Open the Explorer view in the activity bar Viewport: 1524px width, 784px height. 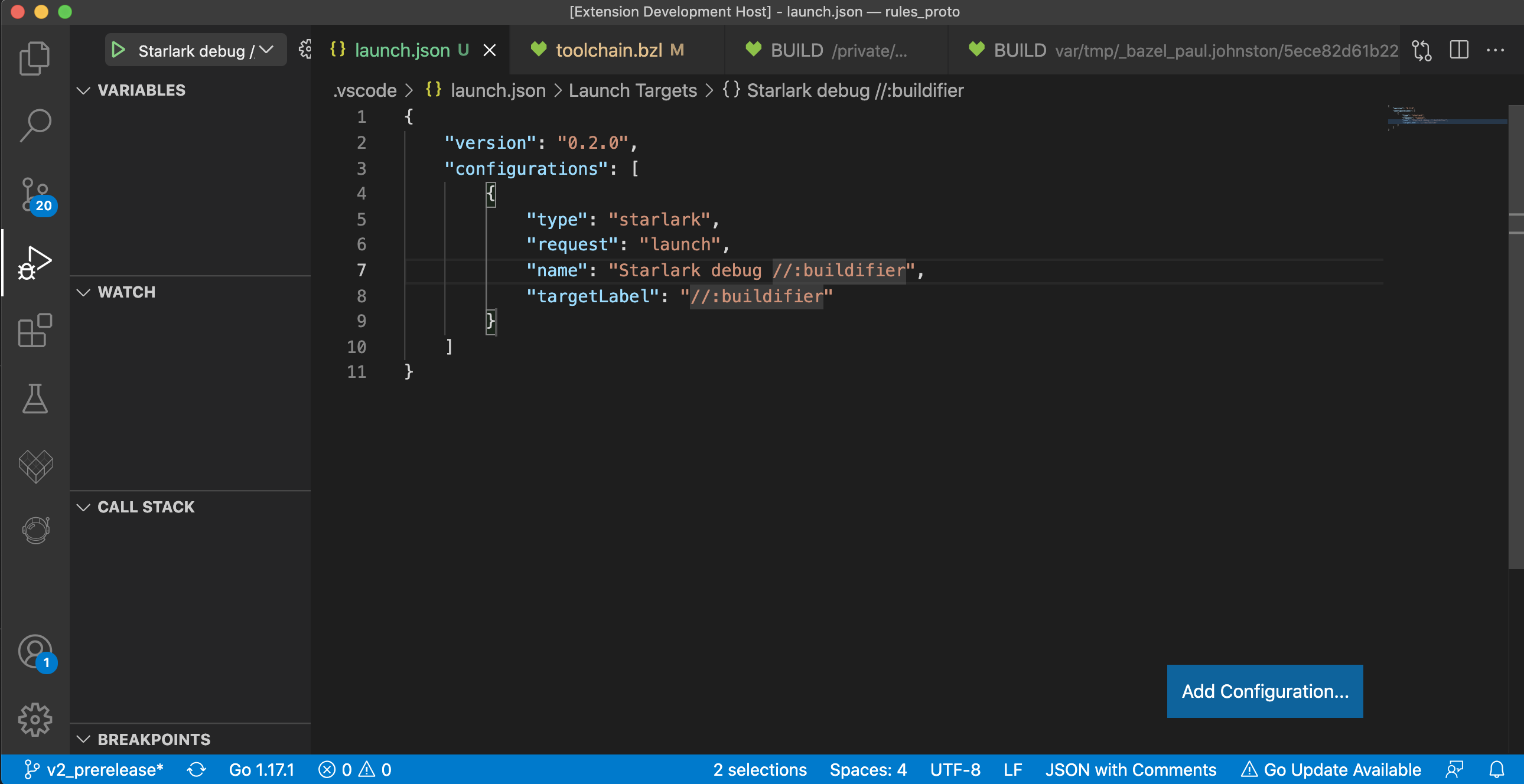(34, 58)
